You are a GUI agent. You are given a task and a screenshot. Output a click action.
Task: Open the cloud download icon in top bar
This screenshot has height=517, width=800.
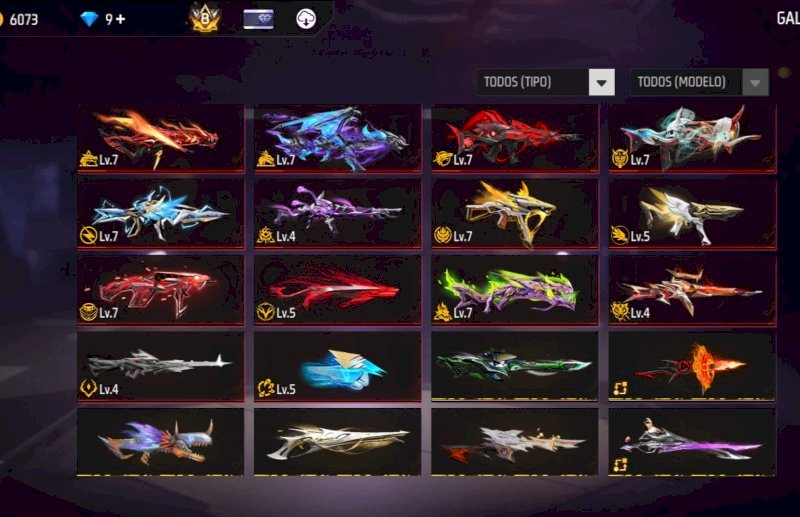(306, 19)
